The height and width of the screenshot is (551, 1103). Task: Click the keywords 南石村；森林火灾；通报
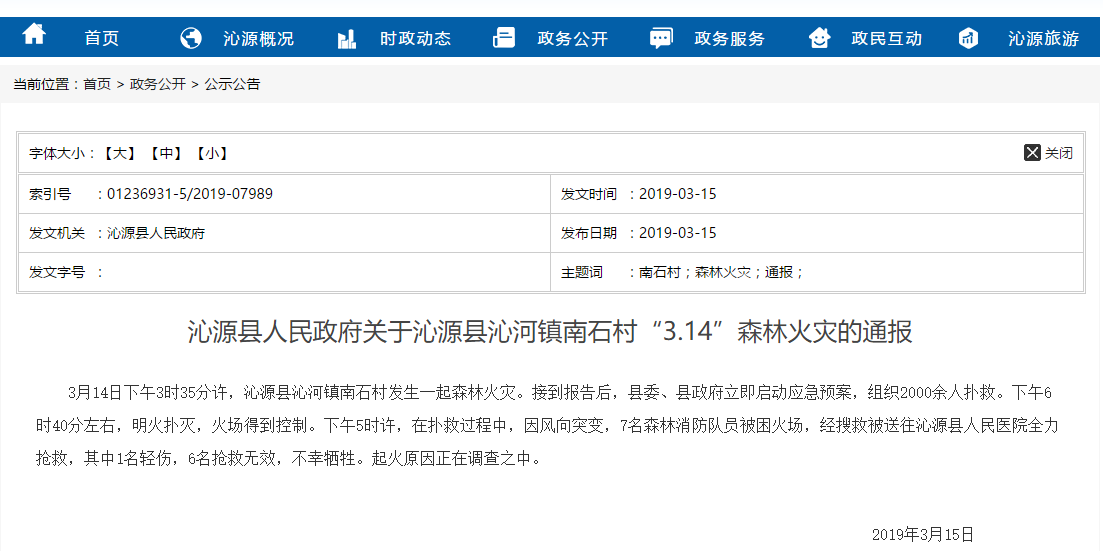point(721,272)
